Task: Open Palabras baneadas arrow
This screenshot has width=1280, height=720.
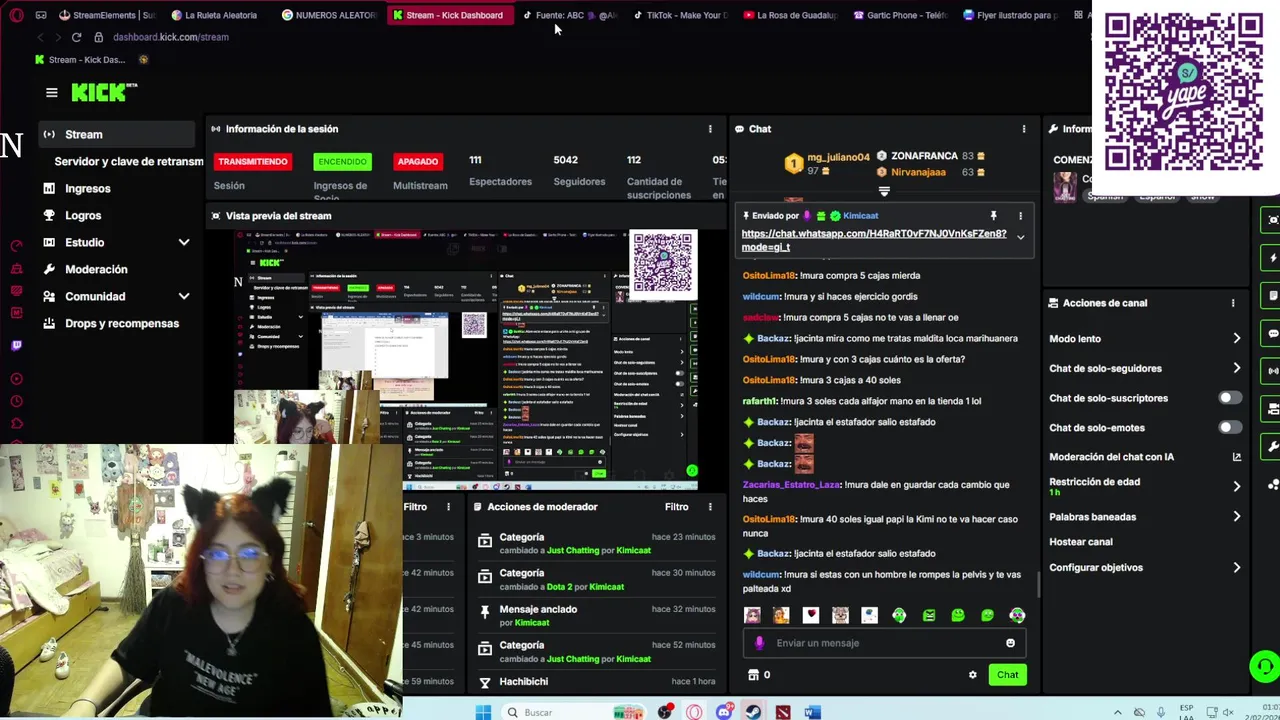Action: pyautogui.click(x=1236, y=517)
